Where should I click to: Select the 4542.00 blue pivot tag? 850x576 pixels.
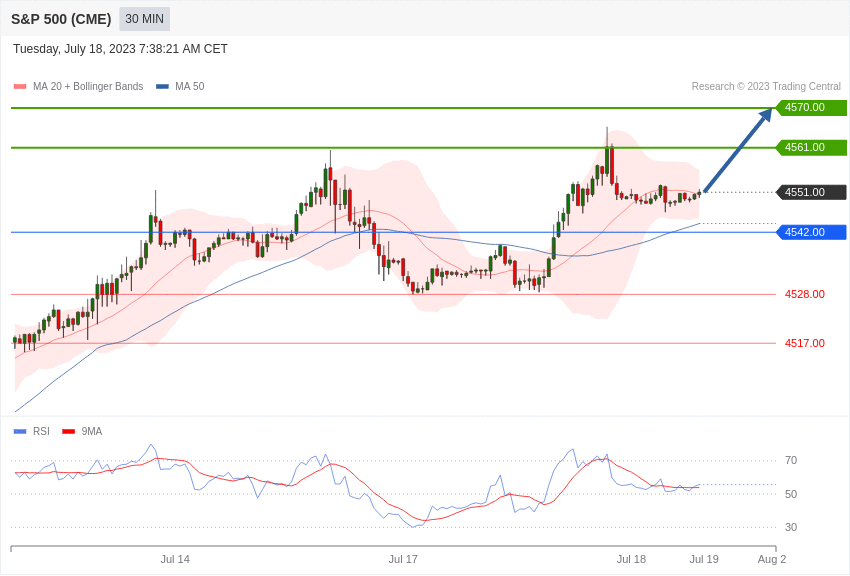click(x=811, y=232)
